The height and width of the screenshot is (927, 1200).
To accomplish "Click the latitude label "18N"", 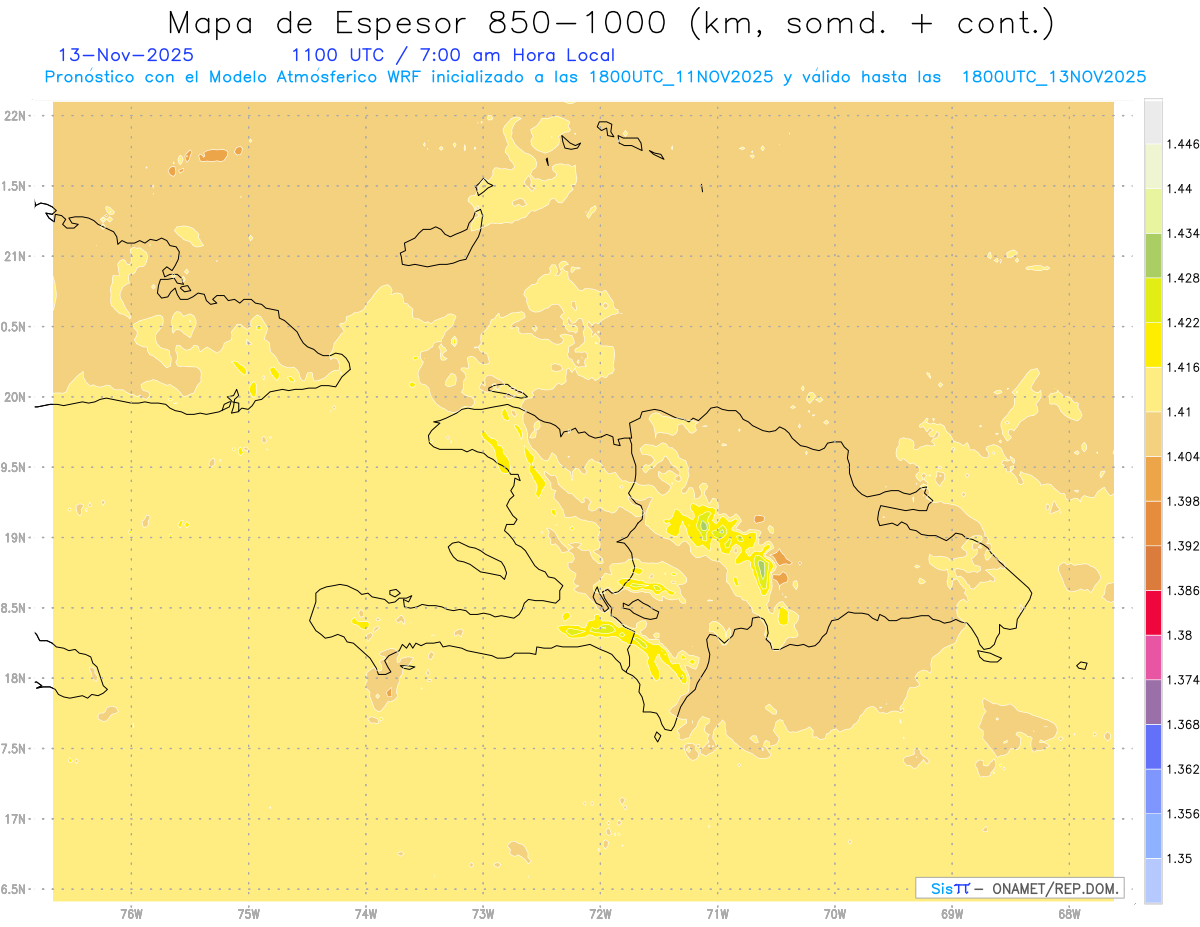I will point(16,679).
